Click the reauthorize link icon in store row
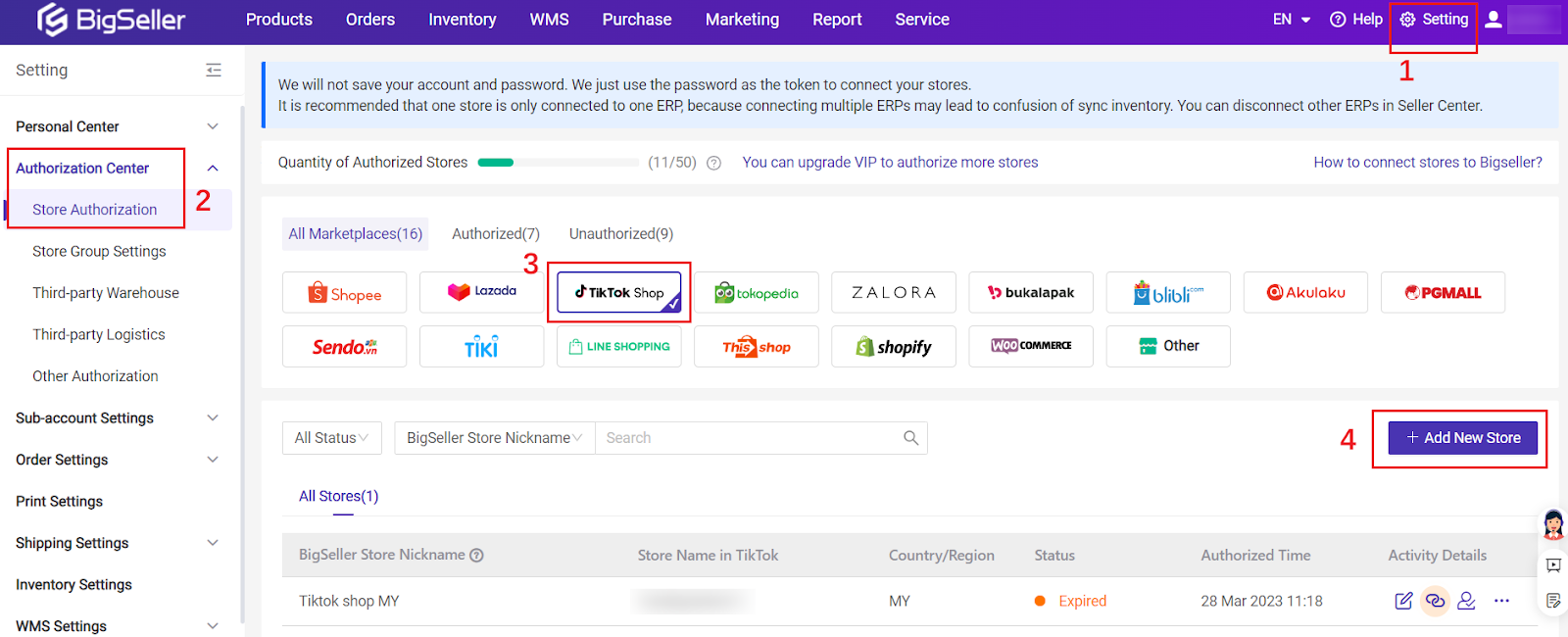1568x637 pixels. [1435, 601]
